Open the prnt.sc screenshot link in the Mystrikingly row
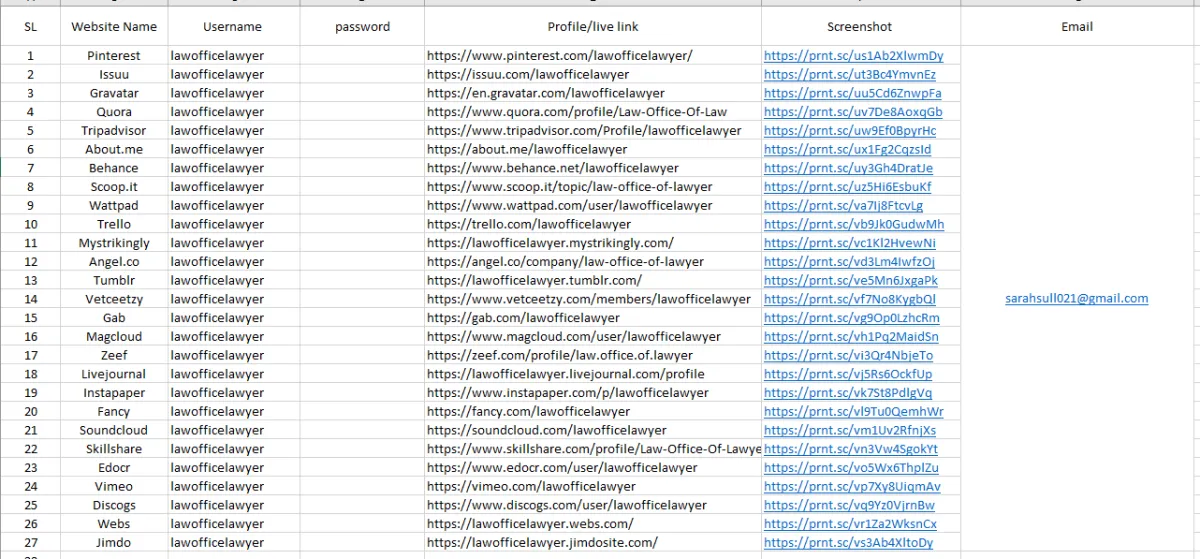This screenshot has width=1200, height=559. pyautogui.click(x=850, y=243)
